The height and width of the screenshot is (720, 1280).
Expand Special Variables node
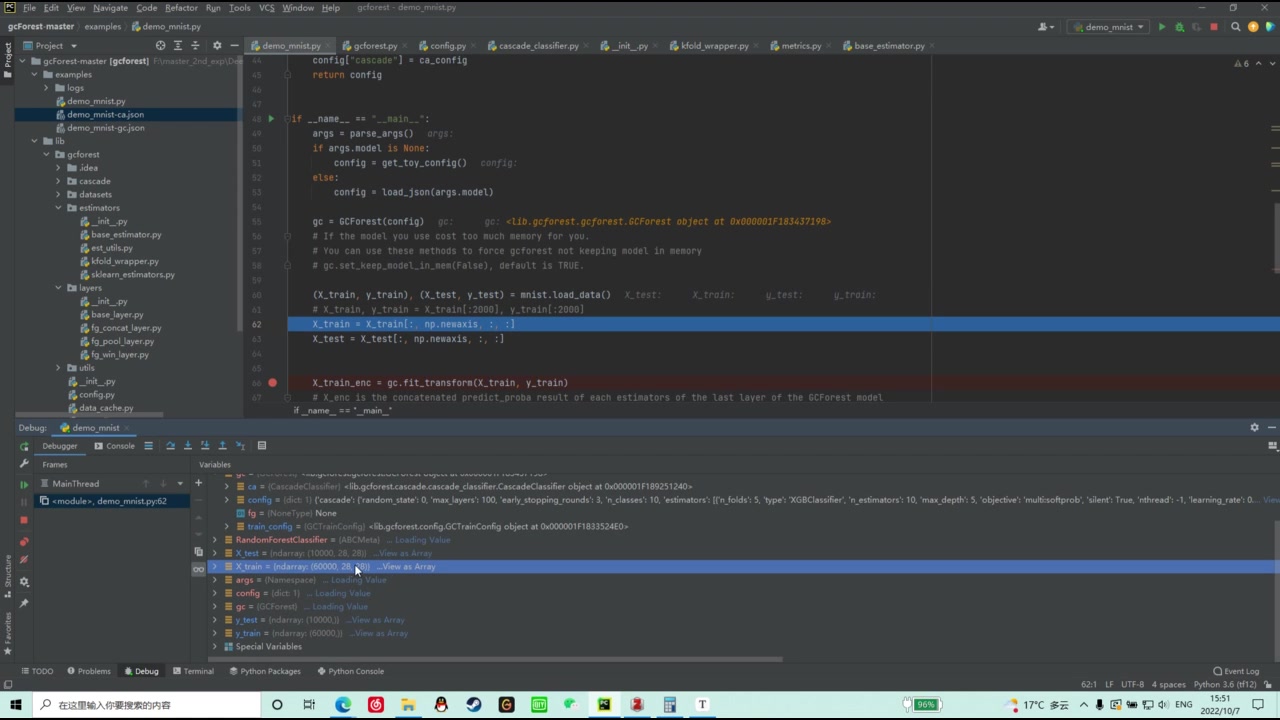click(214, 647)
